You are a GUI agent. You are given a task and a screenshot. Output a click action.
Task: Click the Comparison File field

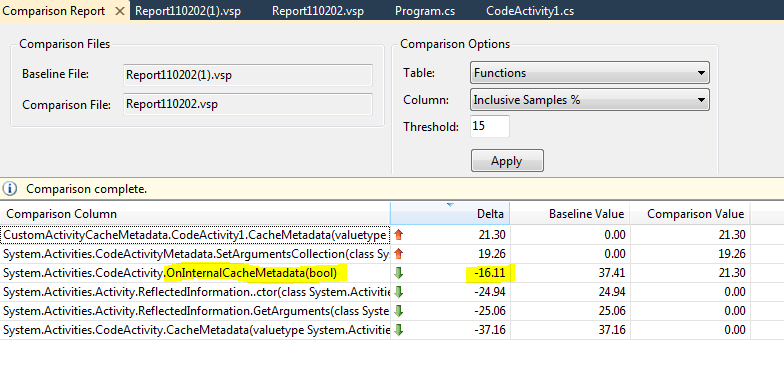248,104
